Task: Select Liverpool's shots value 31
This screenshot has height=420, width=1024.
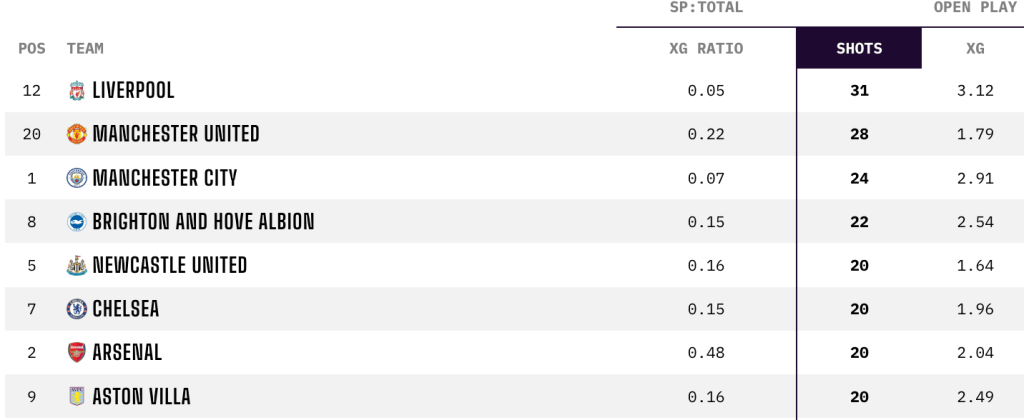Action: tap(859, 91)
